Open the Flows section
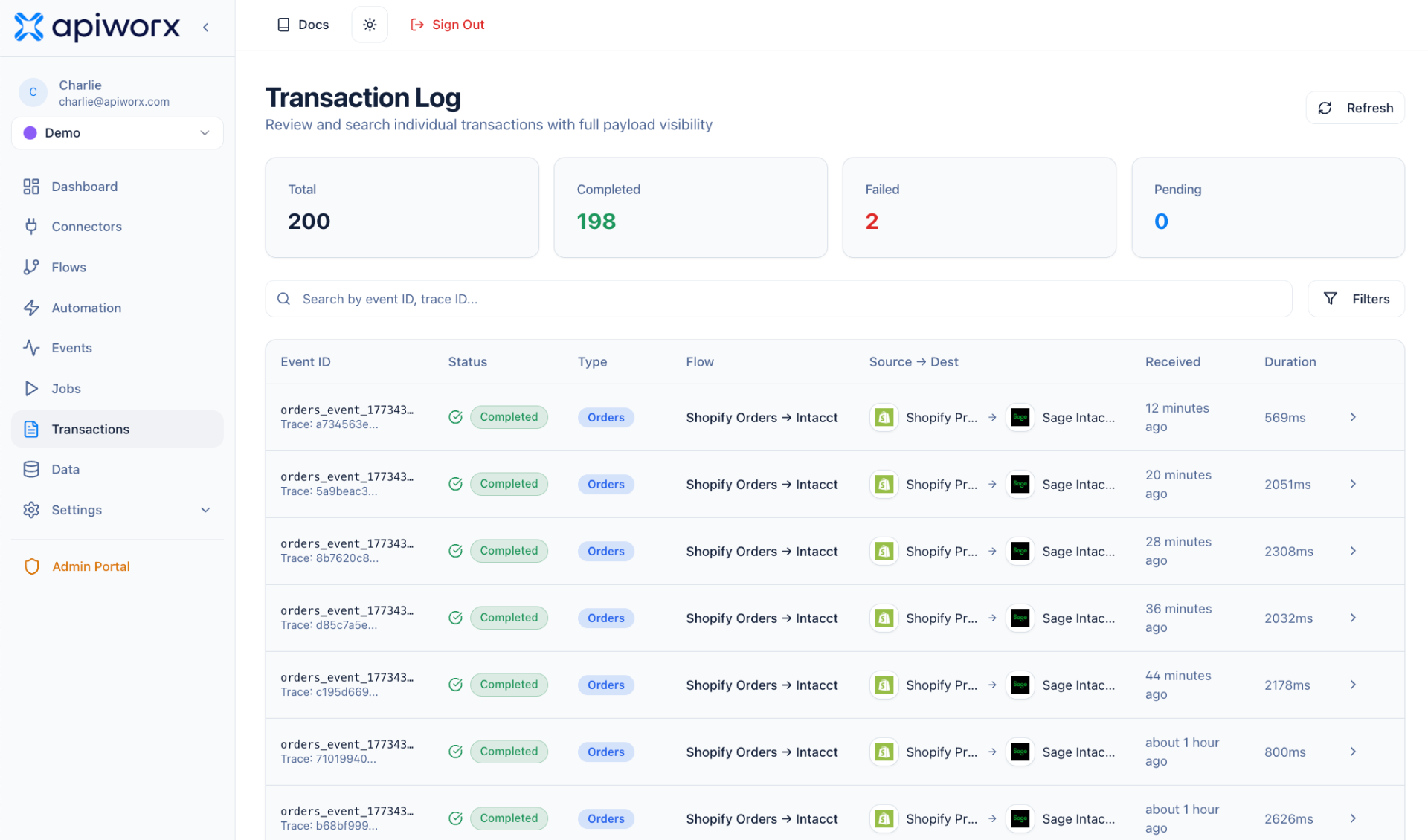 coord(69,267)
